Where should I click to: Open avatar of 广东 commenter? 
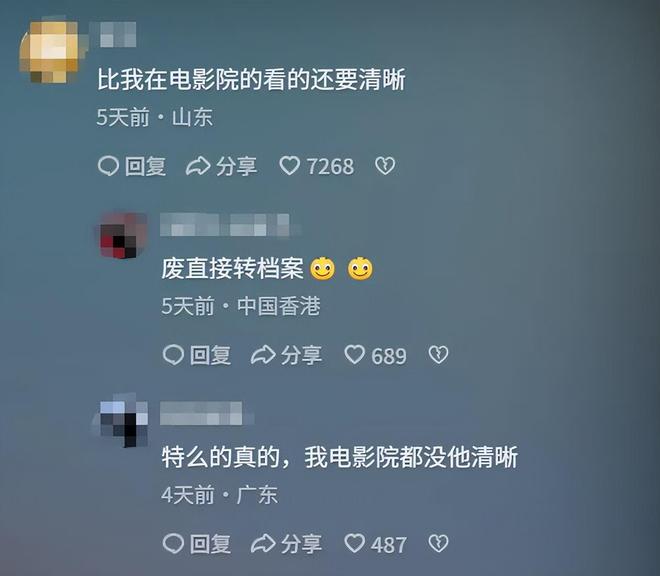(x=122, y=421)
